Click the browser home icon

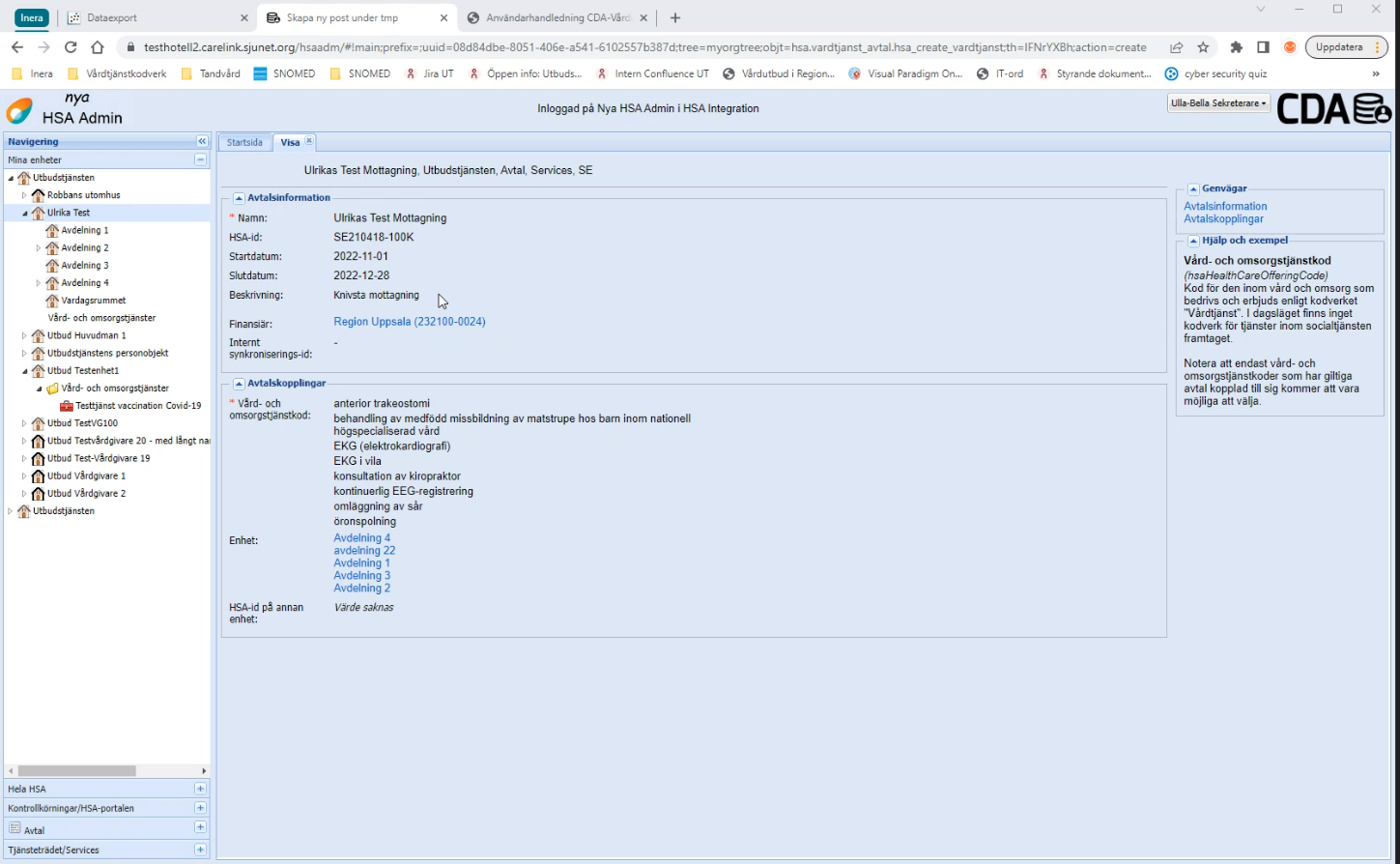pos(98,47)
